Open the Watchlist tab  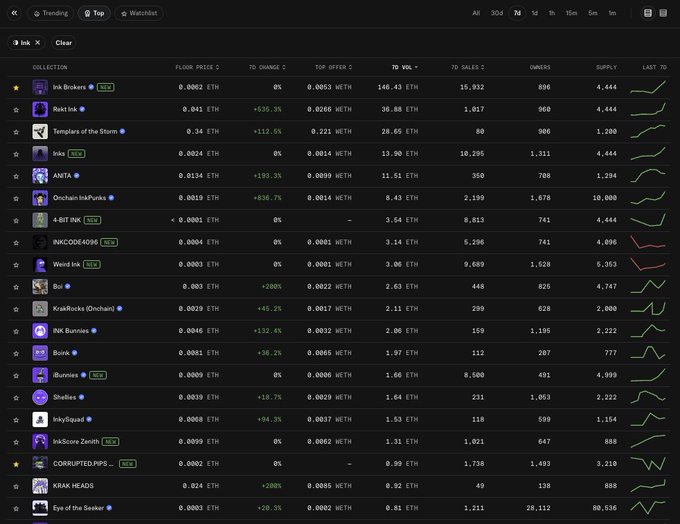point(139,13)
